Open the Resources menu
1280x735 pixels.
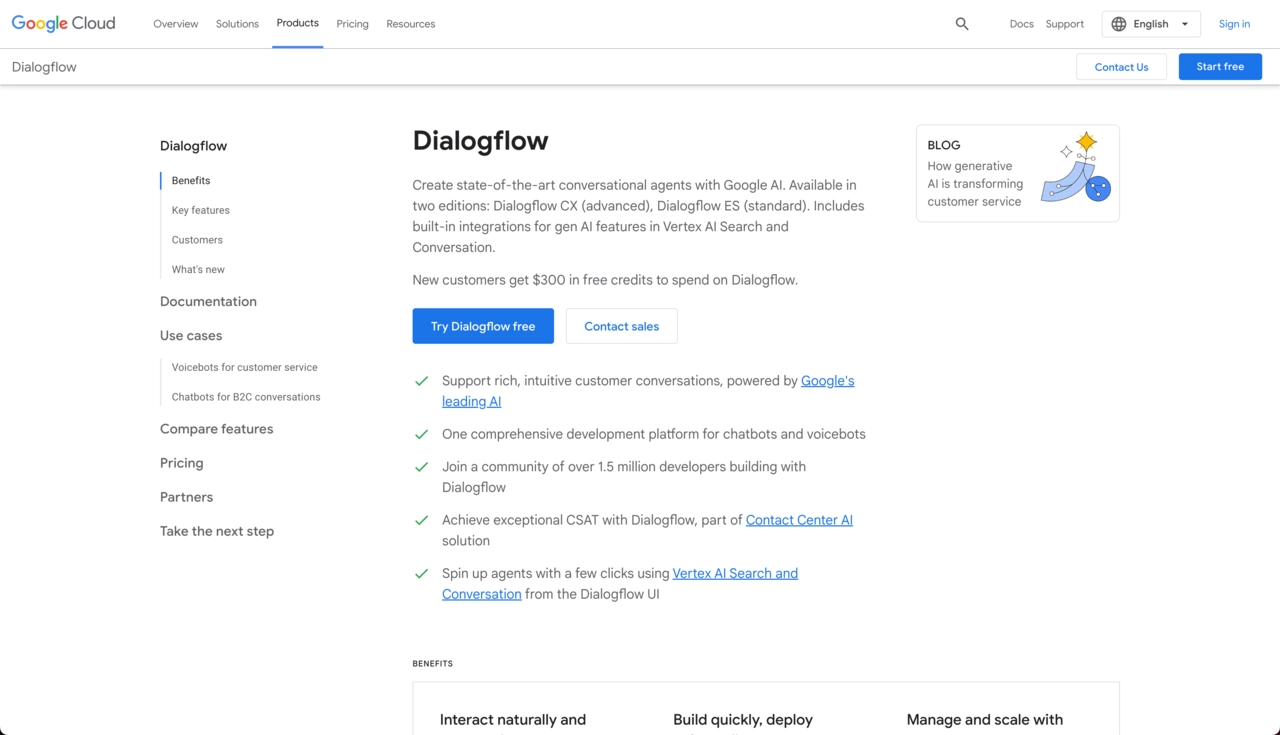click(410, 23)
